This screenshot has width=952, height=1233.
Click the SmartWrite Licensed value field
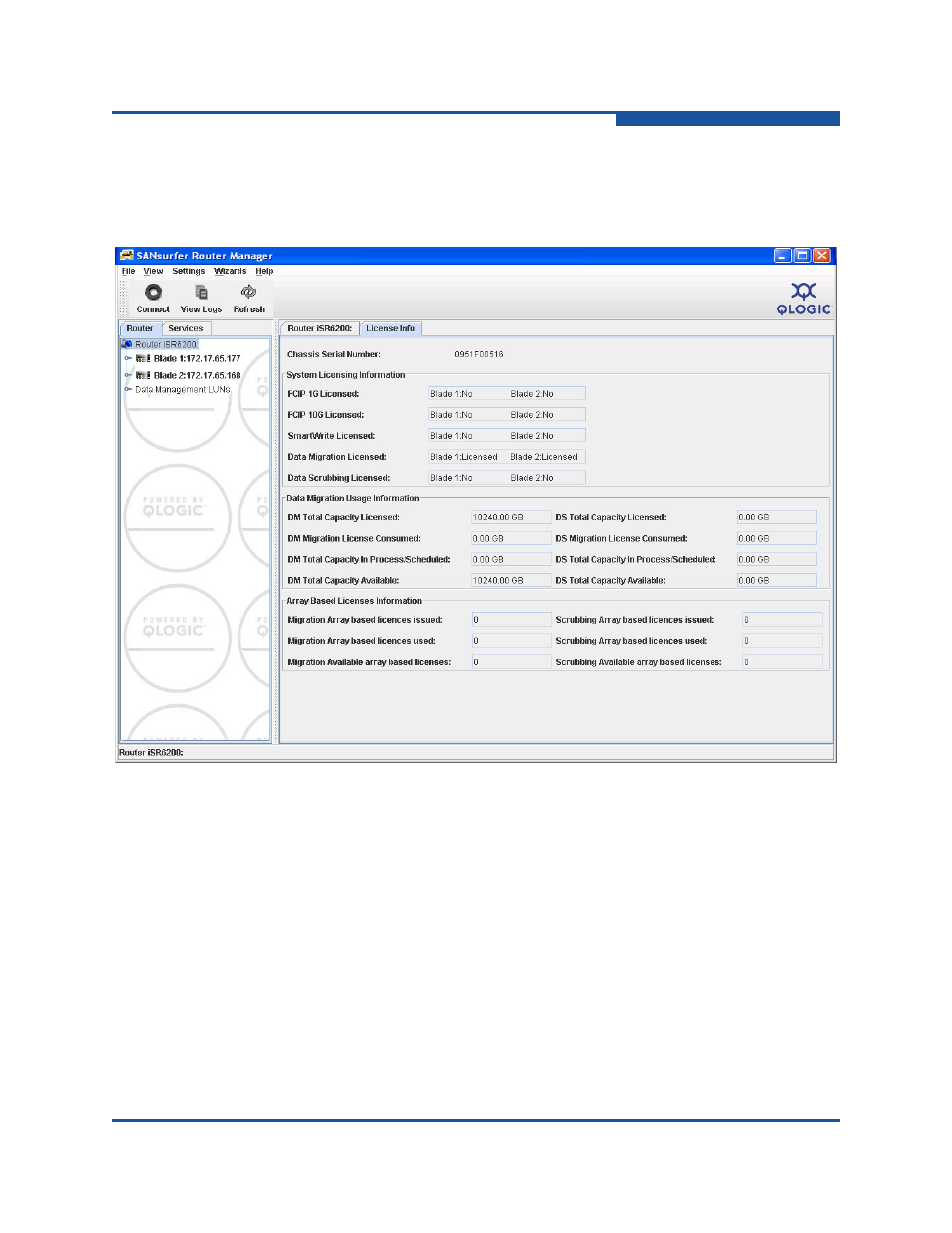pos(506,436)
